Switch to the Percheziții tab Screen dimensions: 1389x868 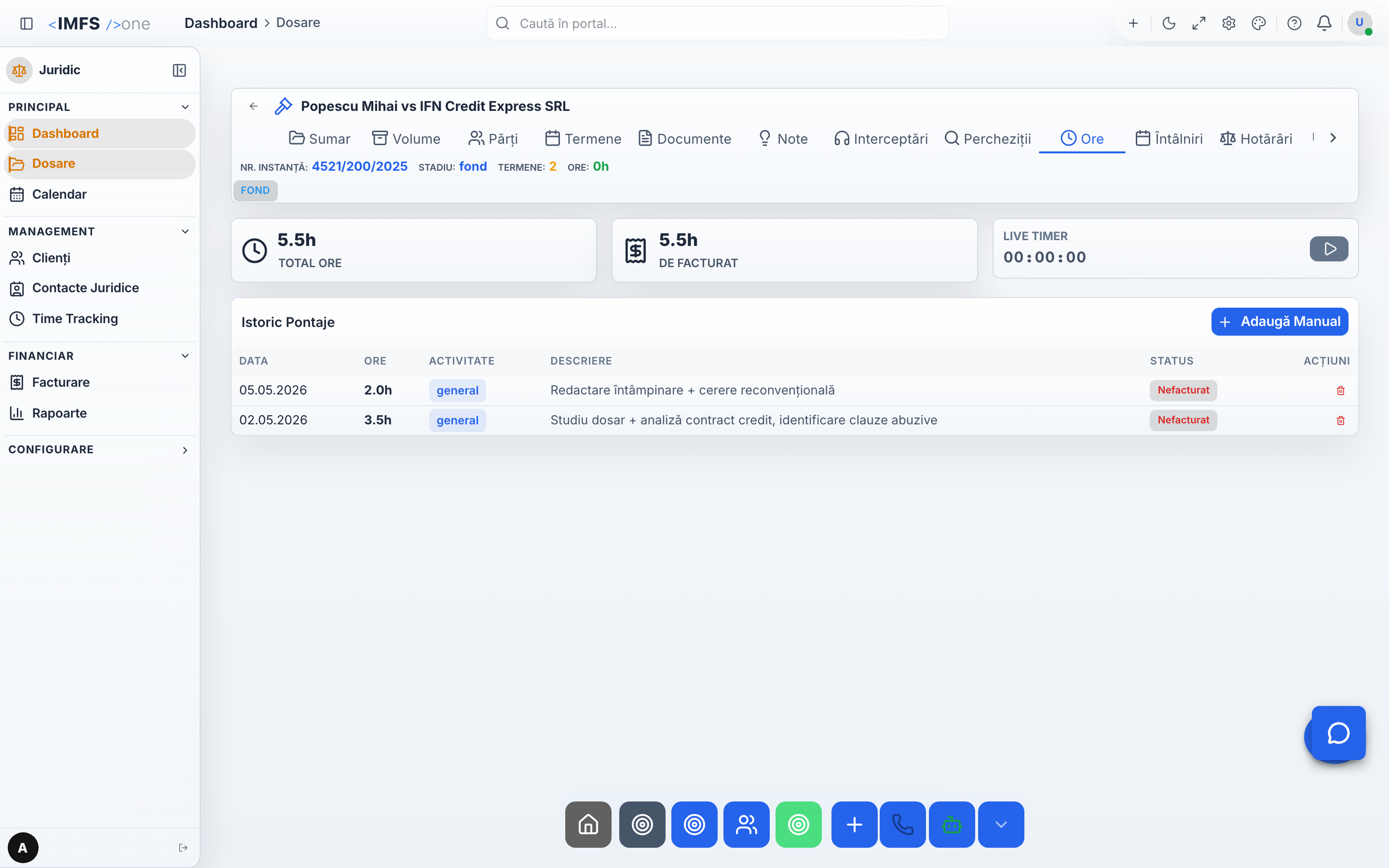[988, 138]
